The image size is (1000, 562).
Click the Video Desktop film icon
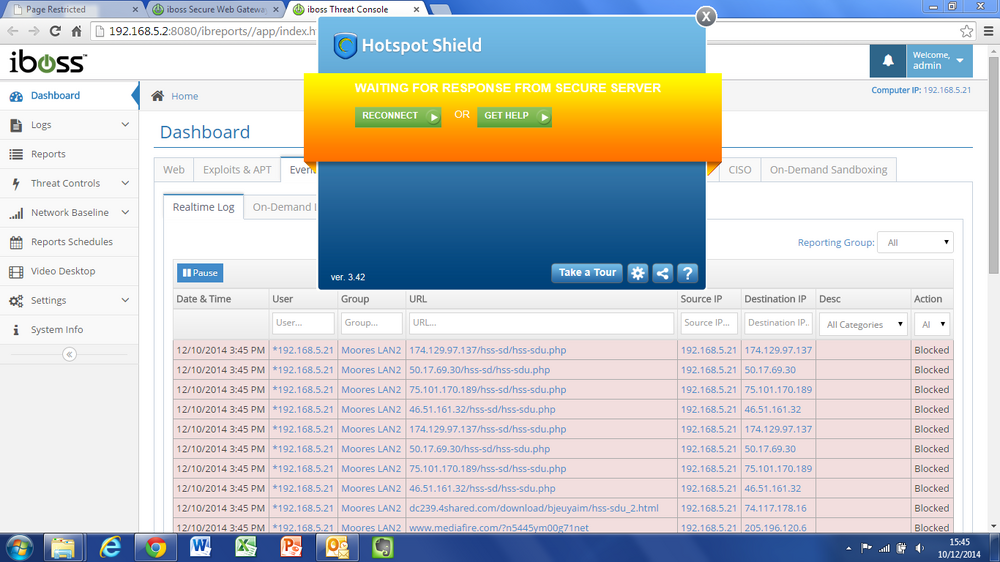(16, 272)
